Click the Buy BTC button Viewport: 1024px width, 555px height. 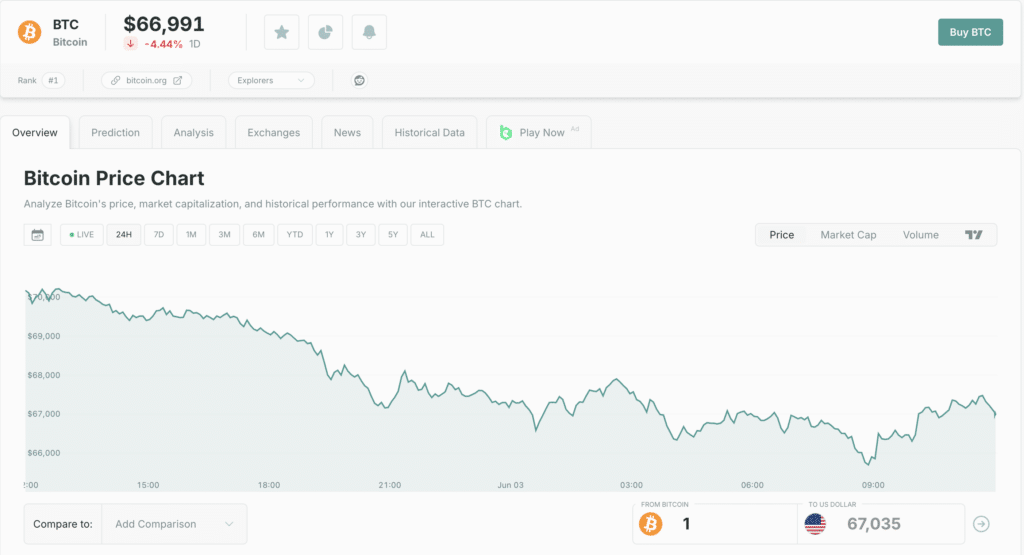(x=970, y=32)
